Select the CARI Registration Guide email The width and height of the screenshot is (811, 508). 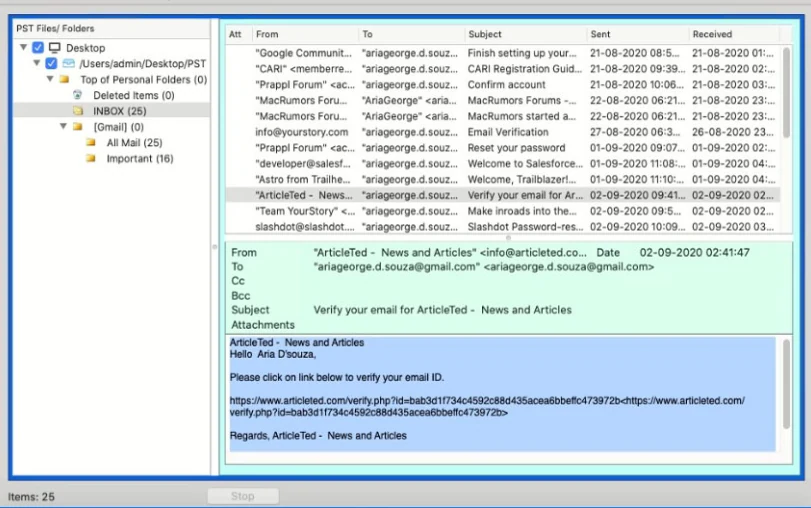[x=502, y=69]
